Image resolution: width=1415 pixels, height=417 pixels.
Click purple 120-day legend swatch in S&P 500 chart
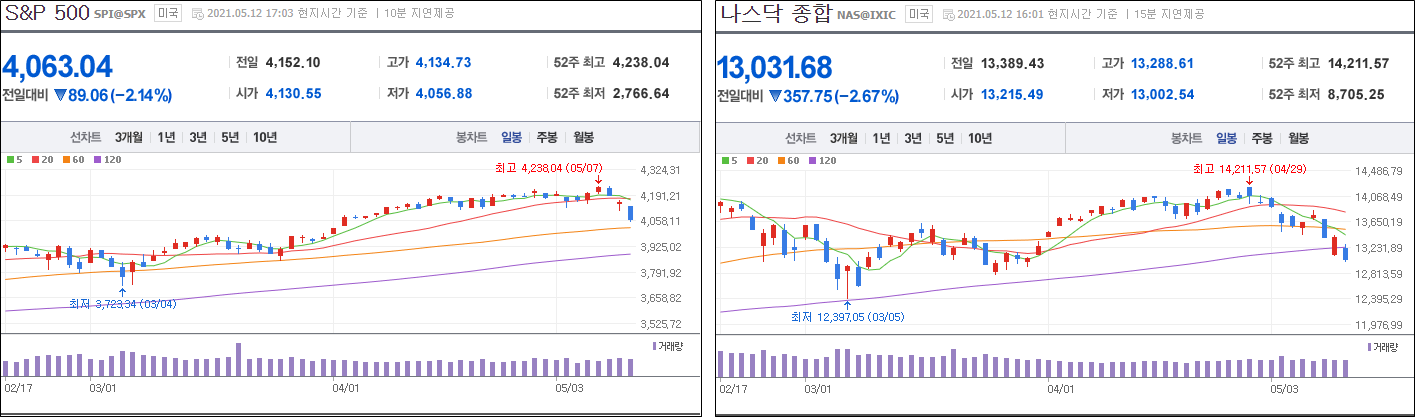[x=97, y=160]
